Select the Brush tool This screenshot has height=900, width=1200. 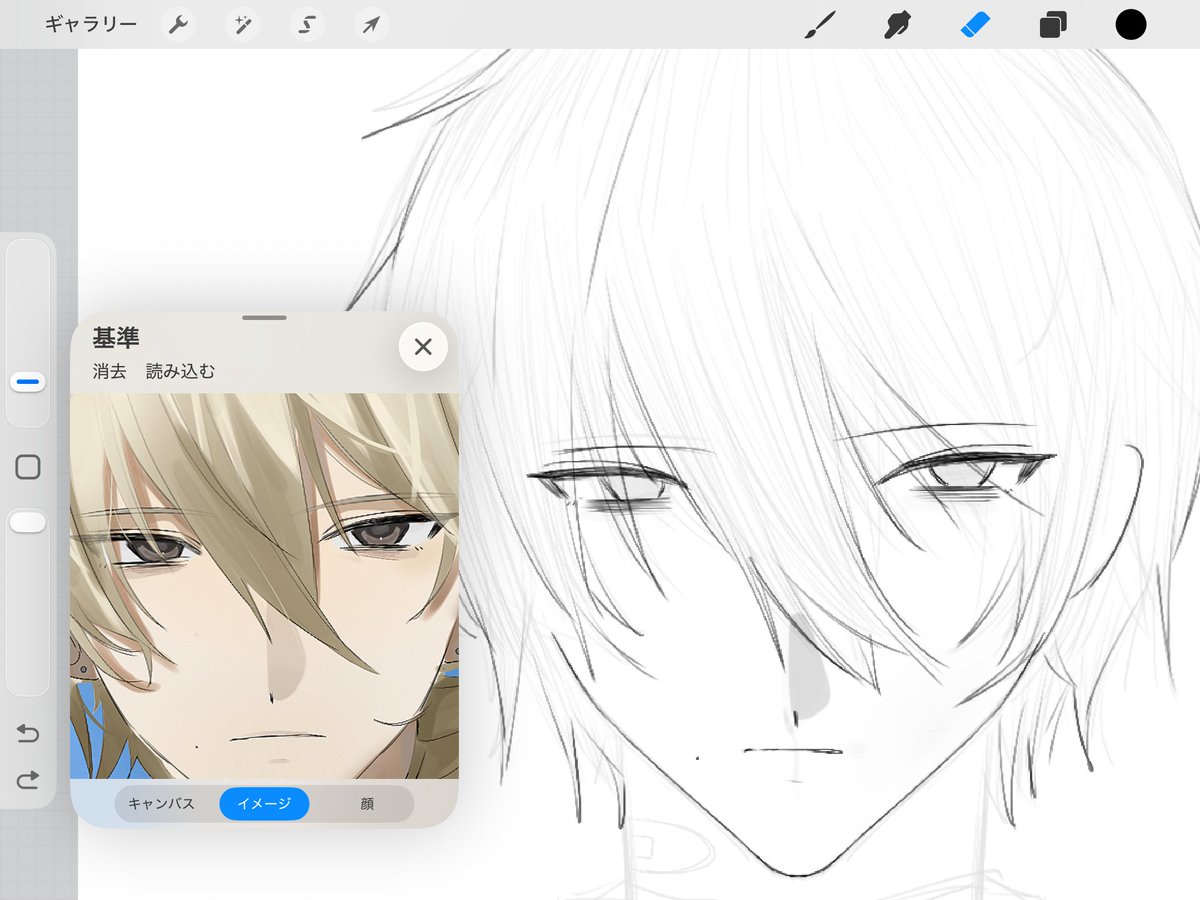point(820,25)
